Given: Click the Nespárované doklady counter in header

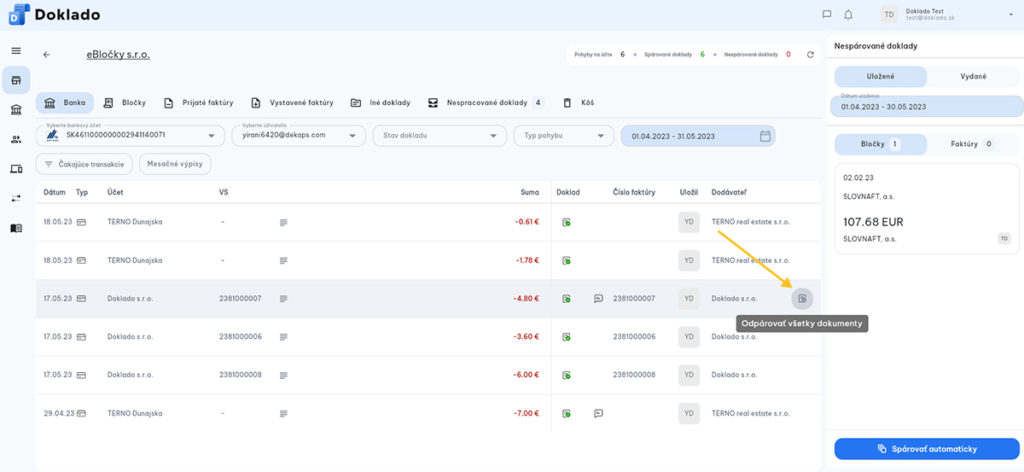Looking at the screenshot, I should [758, 55].
